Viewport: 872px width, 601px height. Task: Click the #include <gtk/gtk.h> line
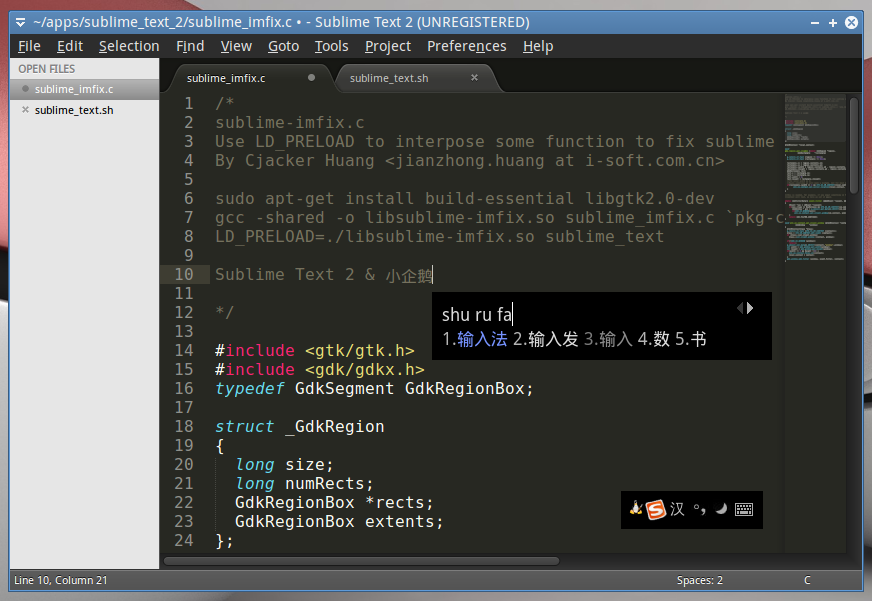click(x=315, y=351)
